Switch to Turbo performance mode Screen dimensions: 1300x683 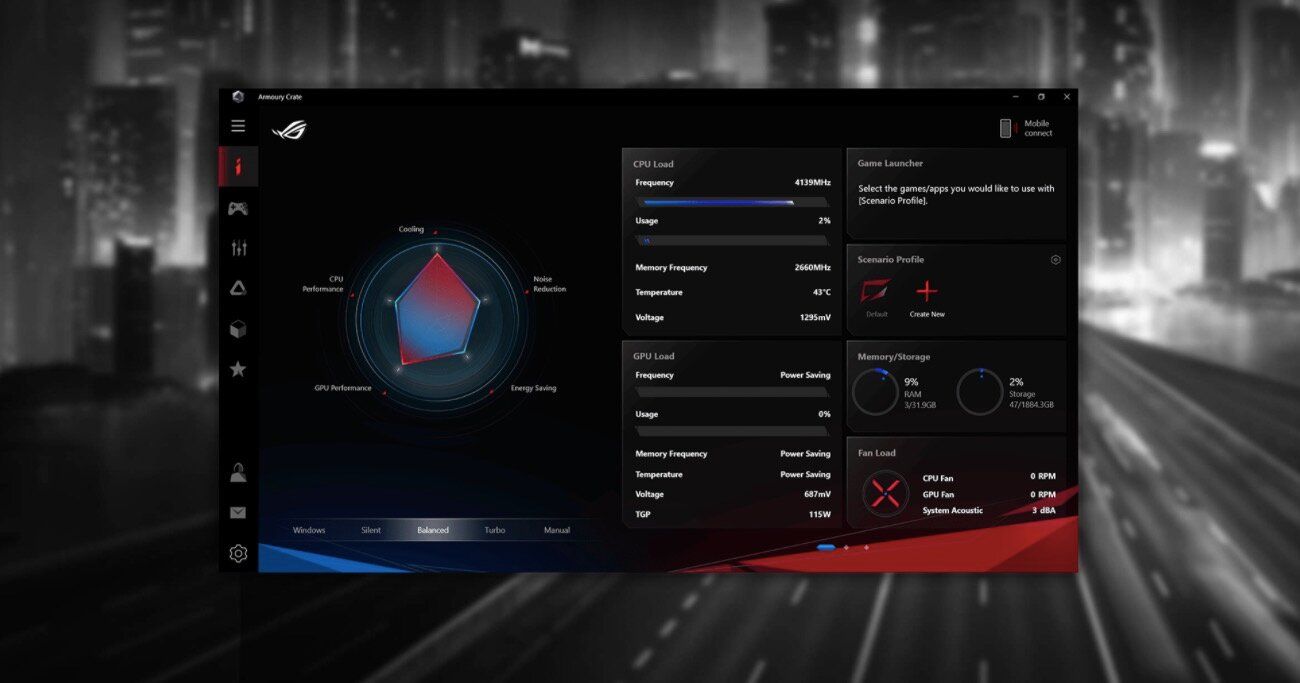click(x=495, y=530)
